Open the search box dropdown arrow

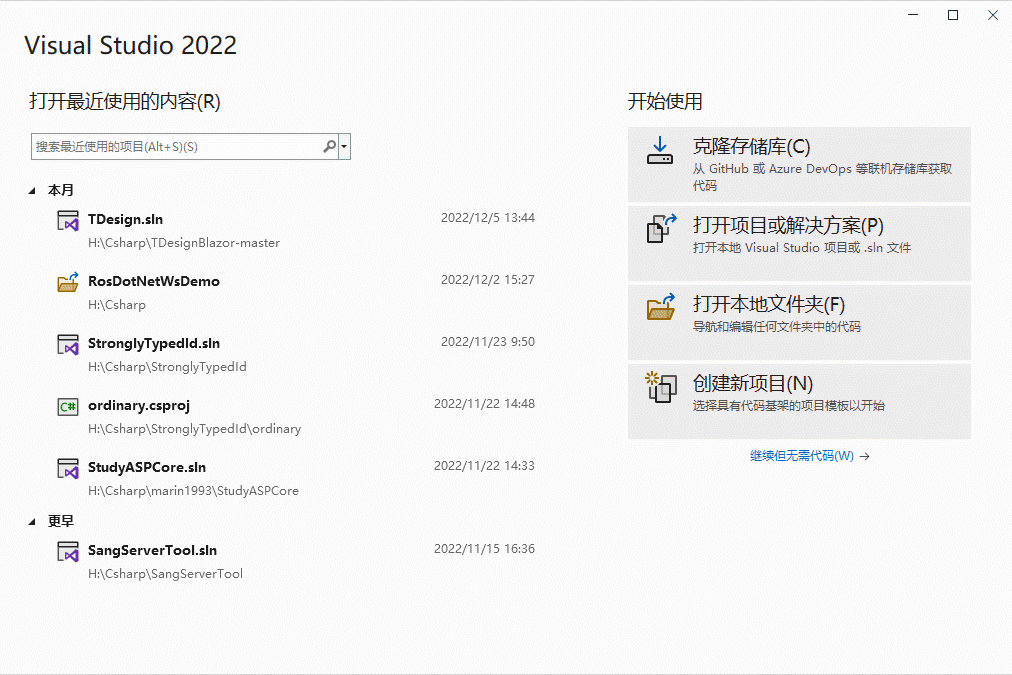[x=343, y=146]
